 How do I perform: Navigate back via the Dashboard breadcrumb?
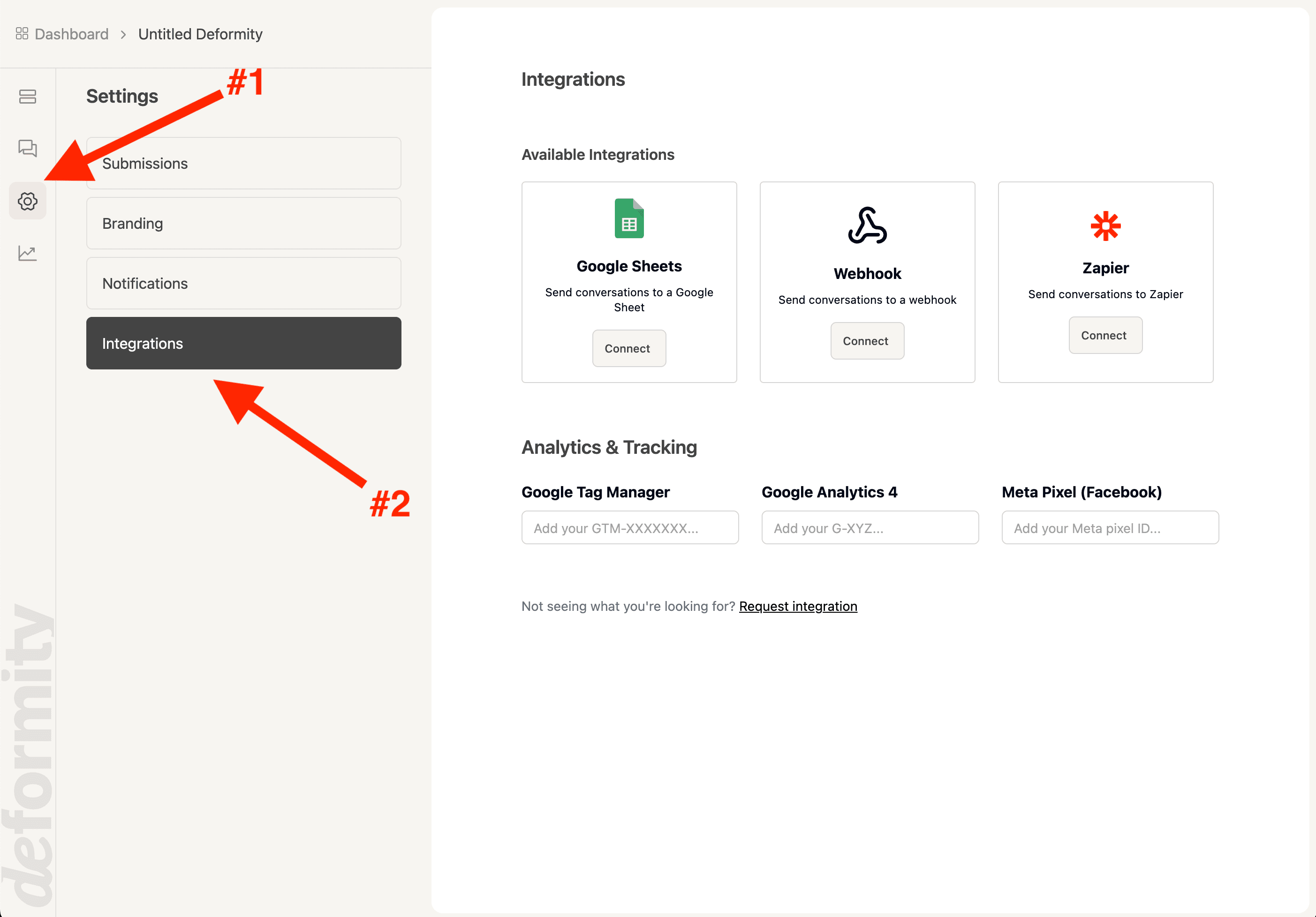pos(70,33)
